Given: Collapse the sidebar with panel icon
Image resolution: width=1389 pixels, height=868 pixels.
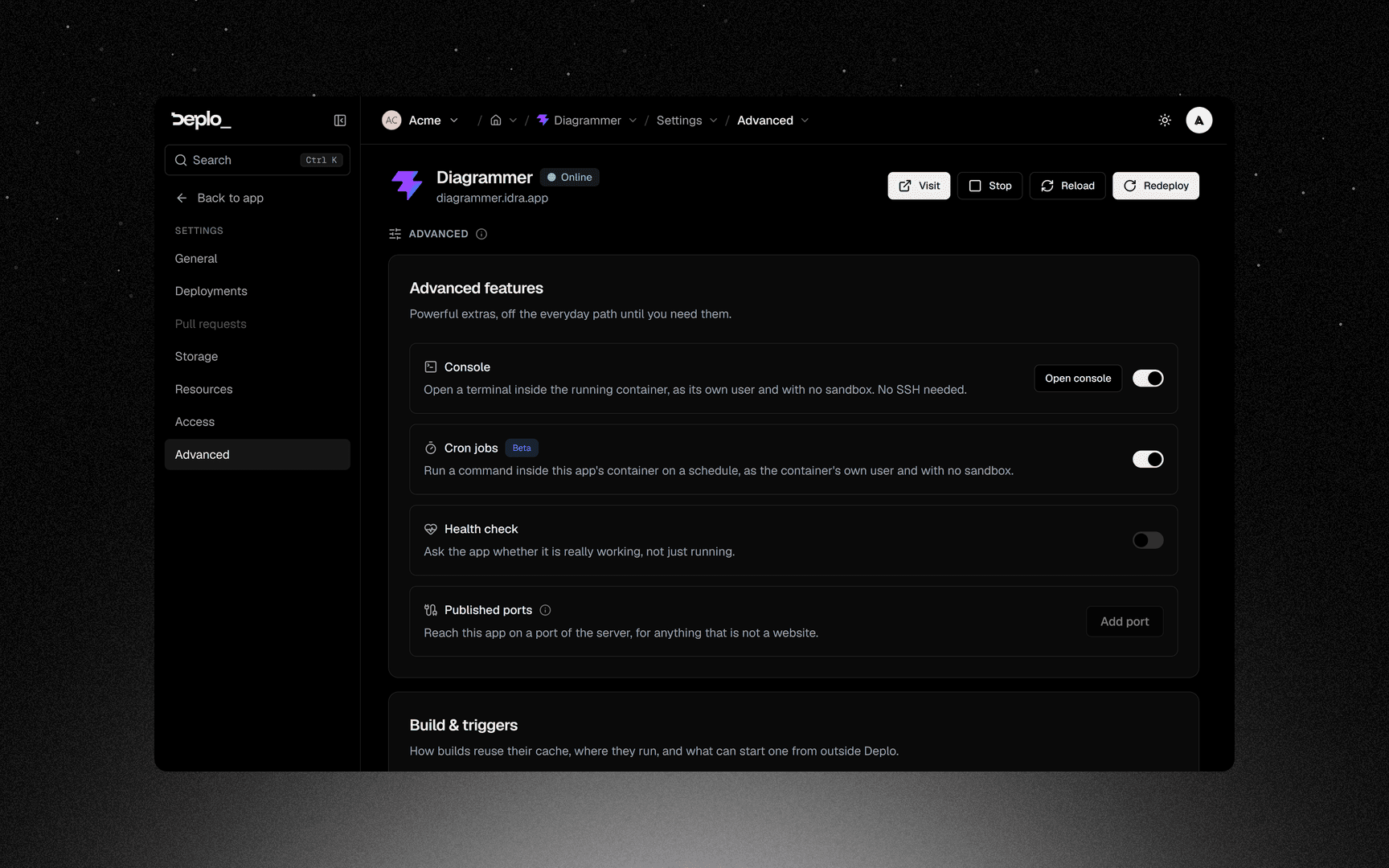Looking at the screenshot, I should 340,121.
